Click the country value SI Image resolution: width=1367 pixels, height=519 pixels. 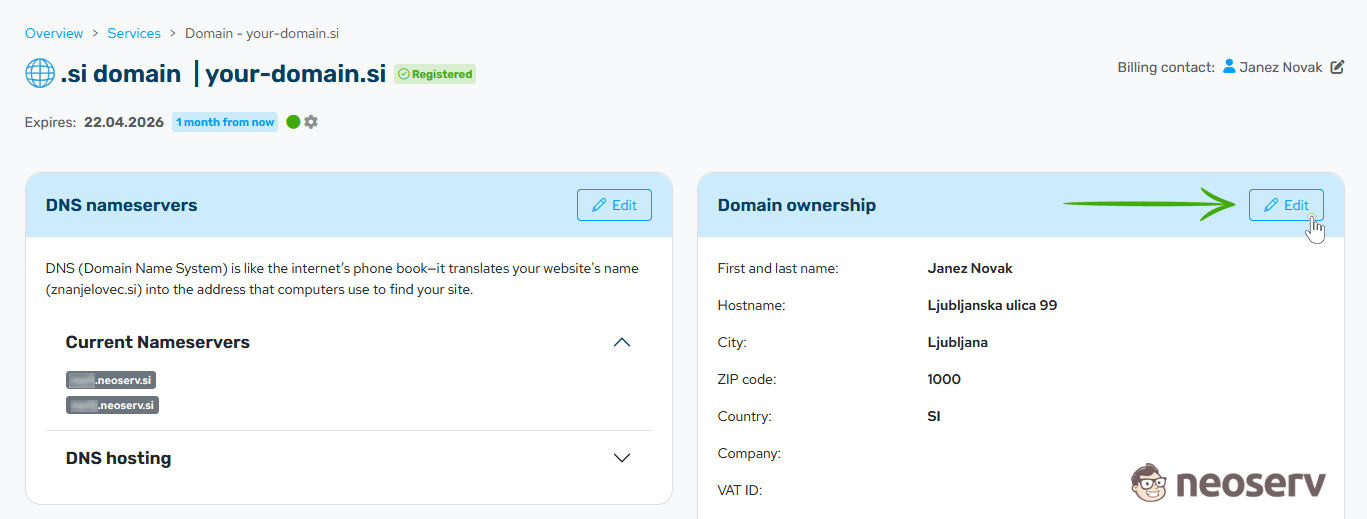tap(934, 416)
